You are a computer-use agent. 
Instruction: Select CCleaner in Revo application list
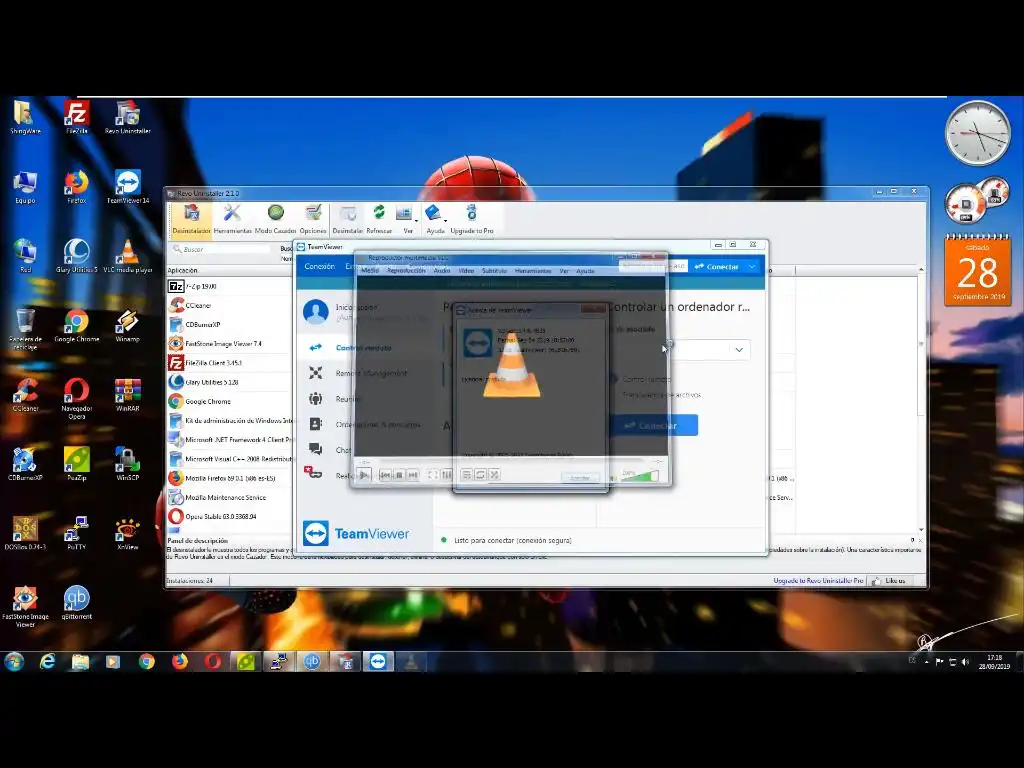[230, 305]
